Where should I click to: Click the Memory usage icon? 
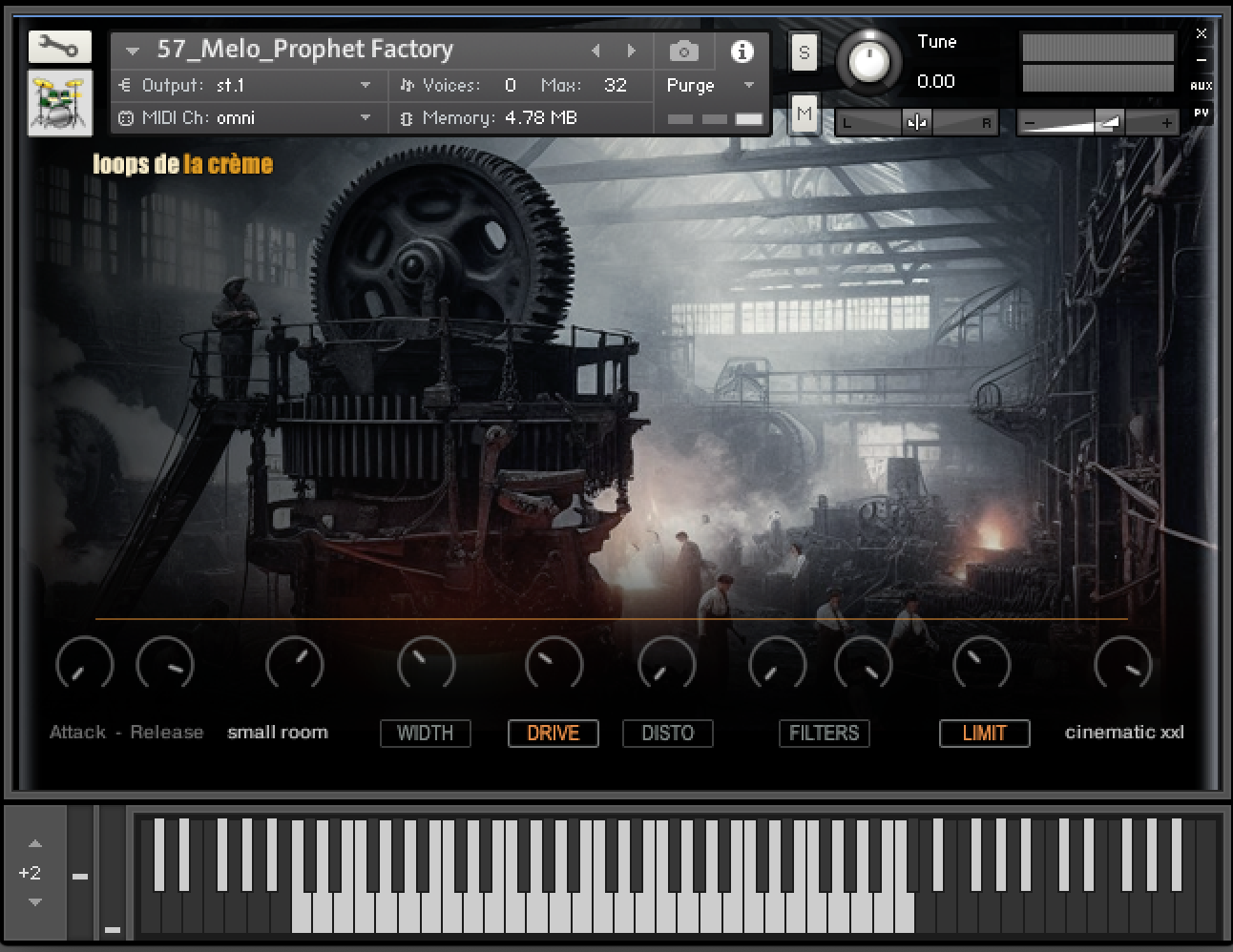pos(407,118)
